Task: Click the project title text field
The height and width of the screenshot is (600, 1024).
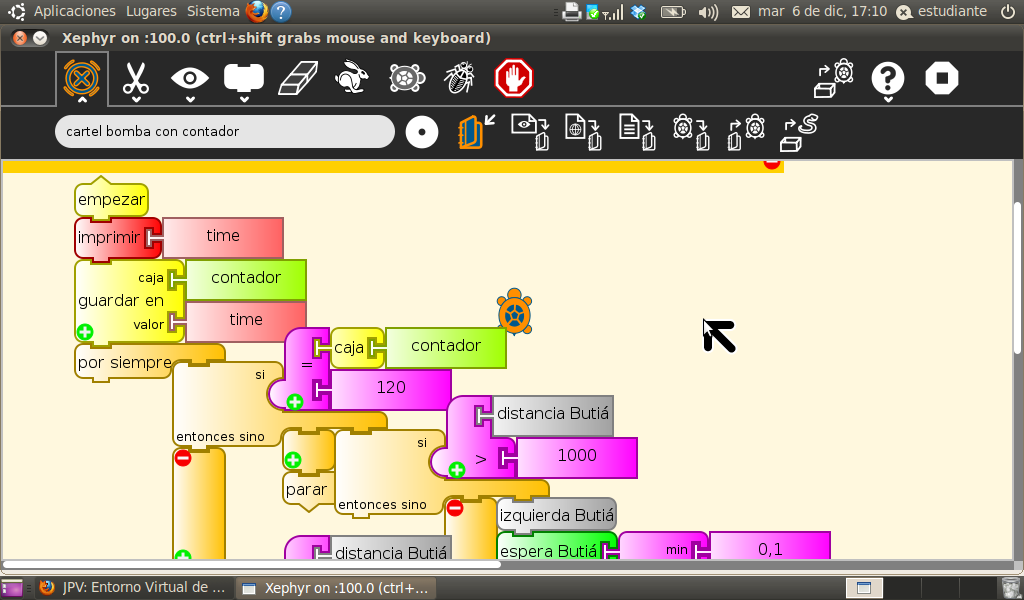Action: coord(225,132)
